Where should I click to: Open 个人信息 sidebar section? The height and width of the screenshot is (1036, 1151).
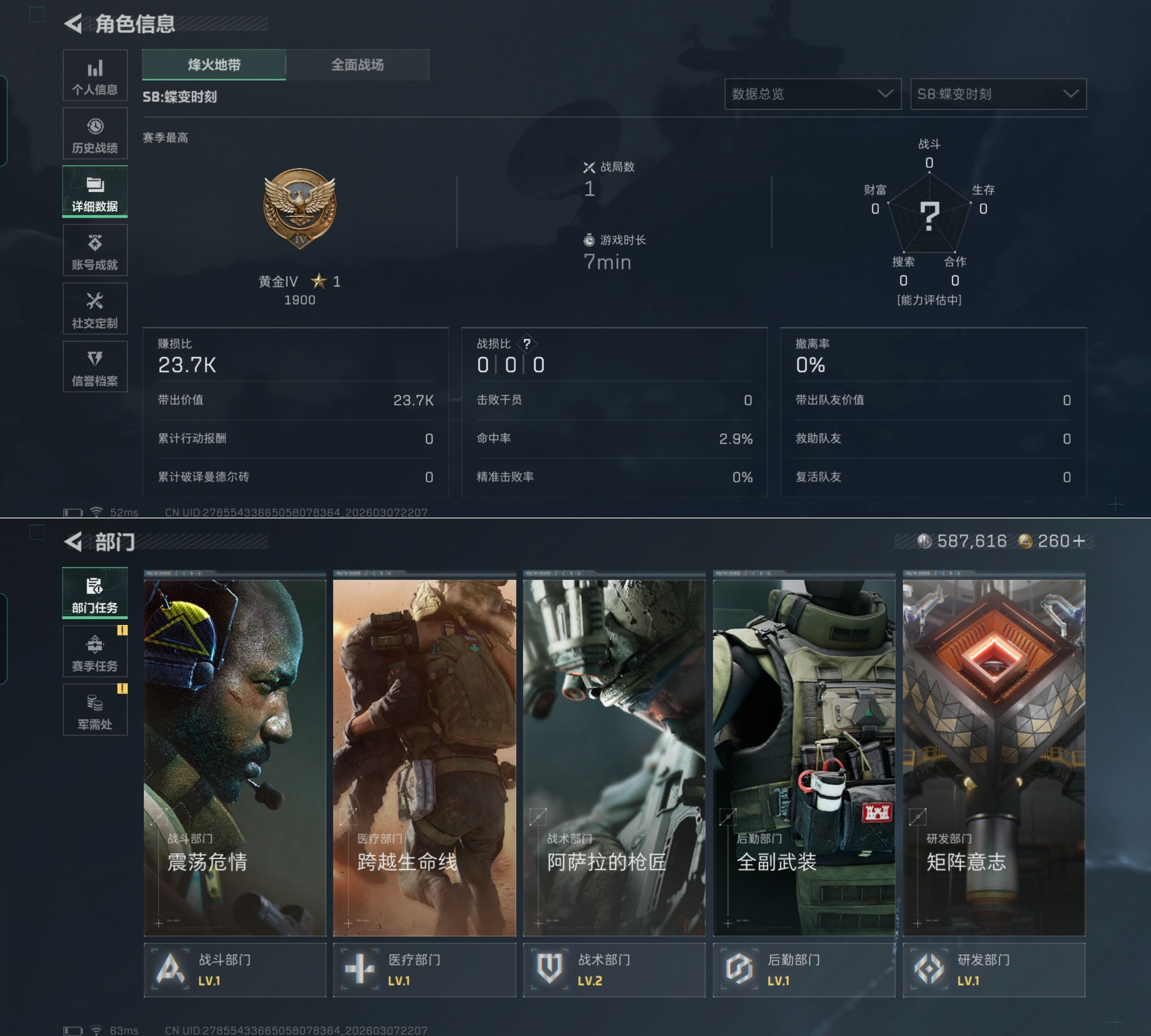(94, 76)
